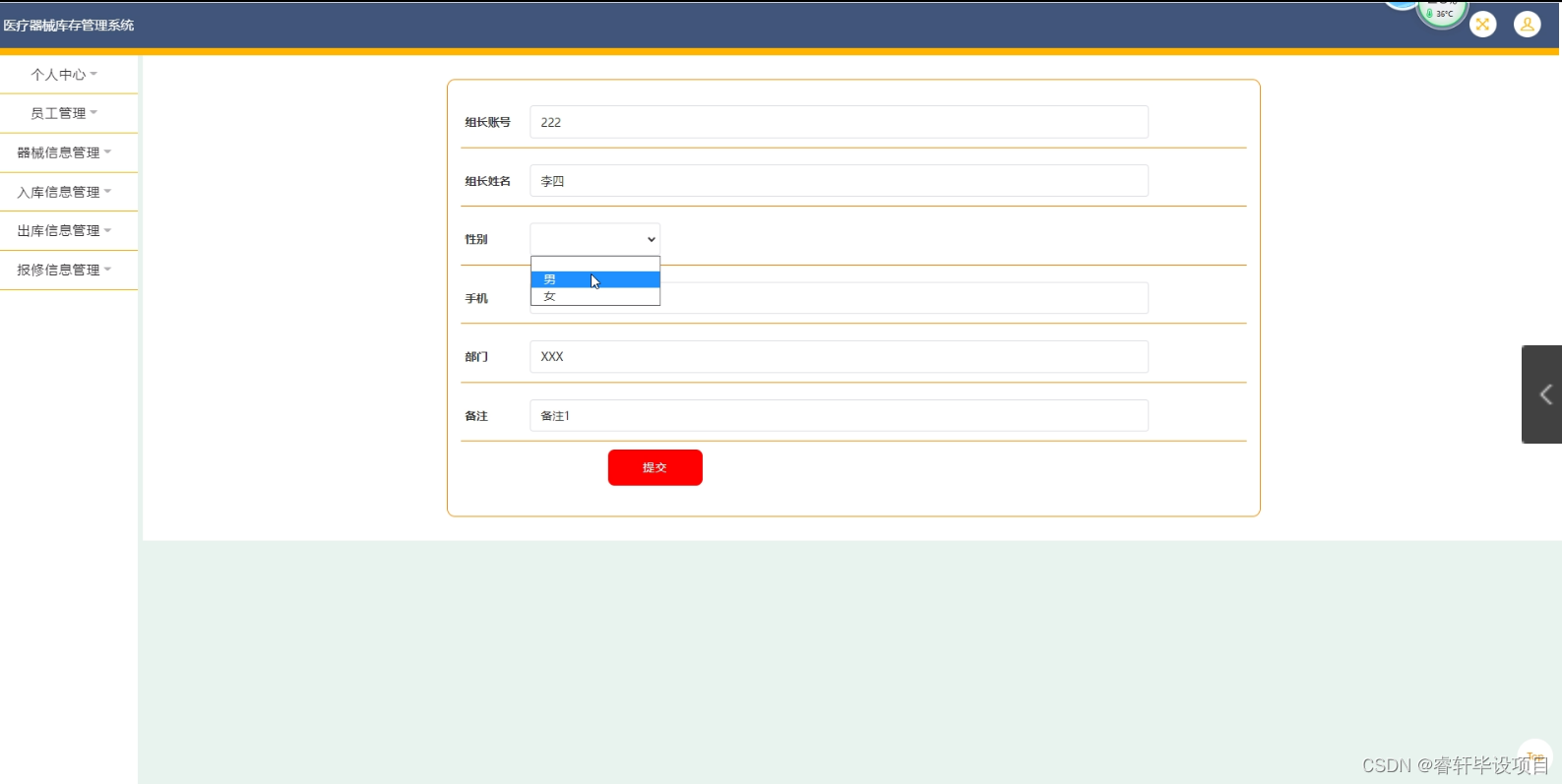Click the 组长姓名 label
This screenshot has height=784, width=1562.
pyautogui.click(x=488, y=181)
